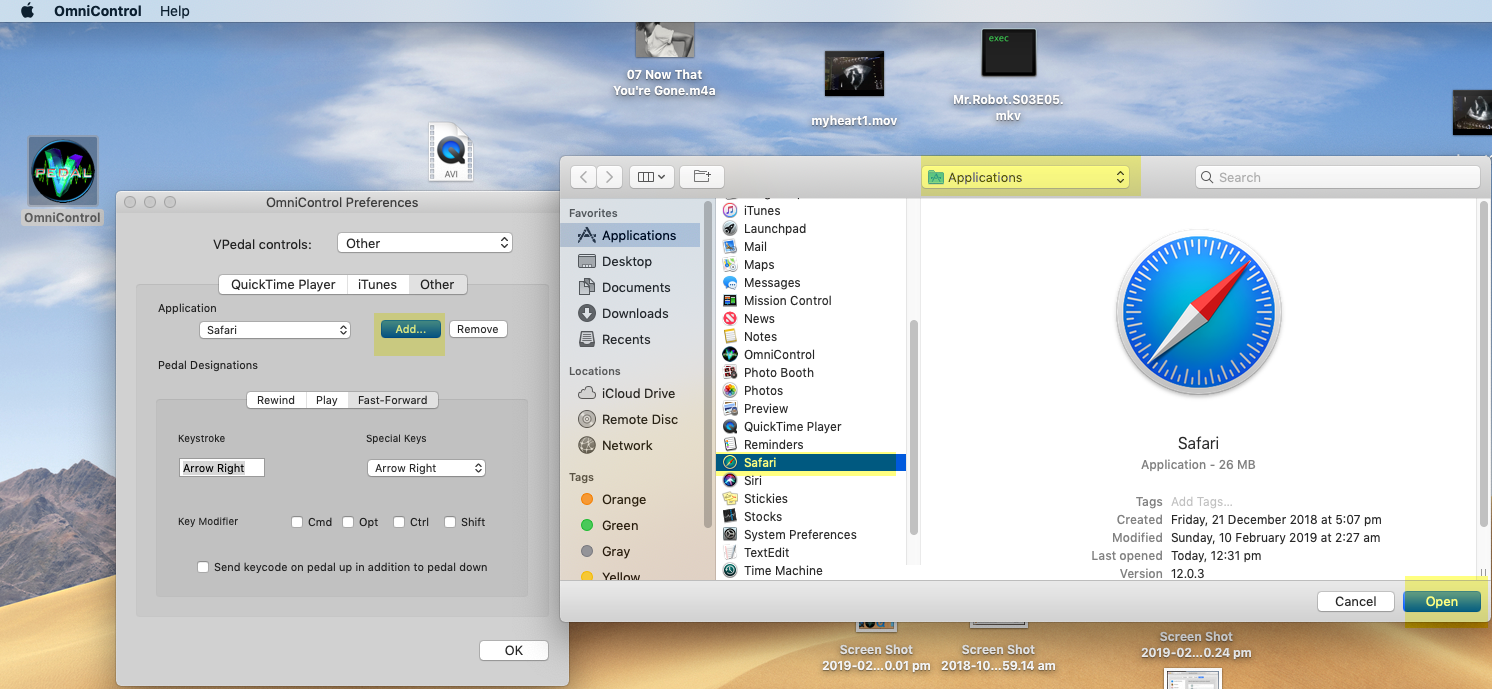
Task: Open the Applications location dropdown in the dialog
Action: pyautogui.click(x=1026, y=176)
